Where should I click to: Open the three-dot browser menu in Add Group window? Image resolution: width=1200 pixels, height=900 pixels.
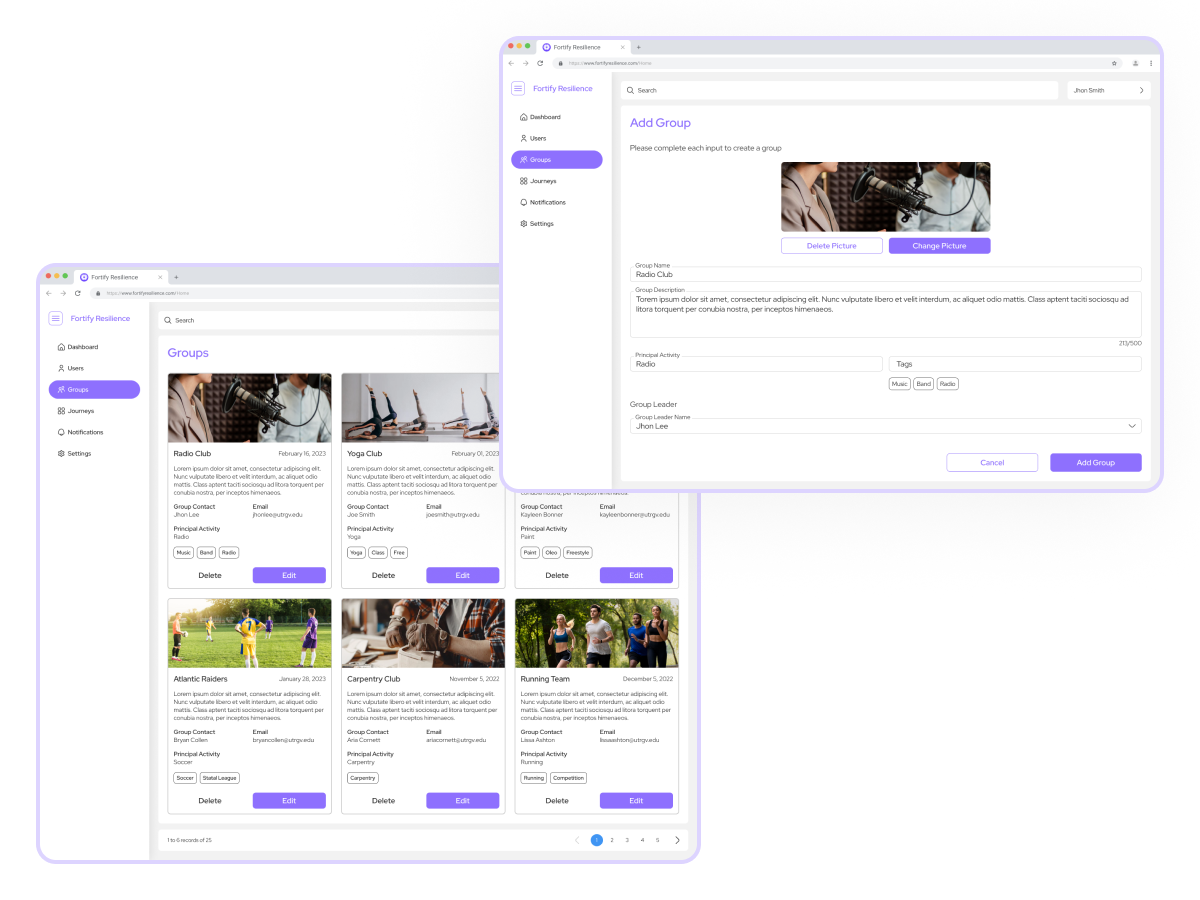tap(1150, 63)
